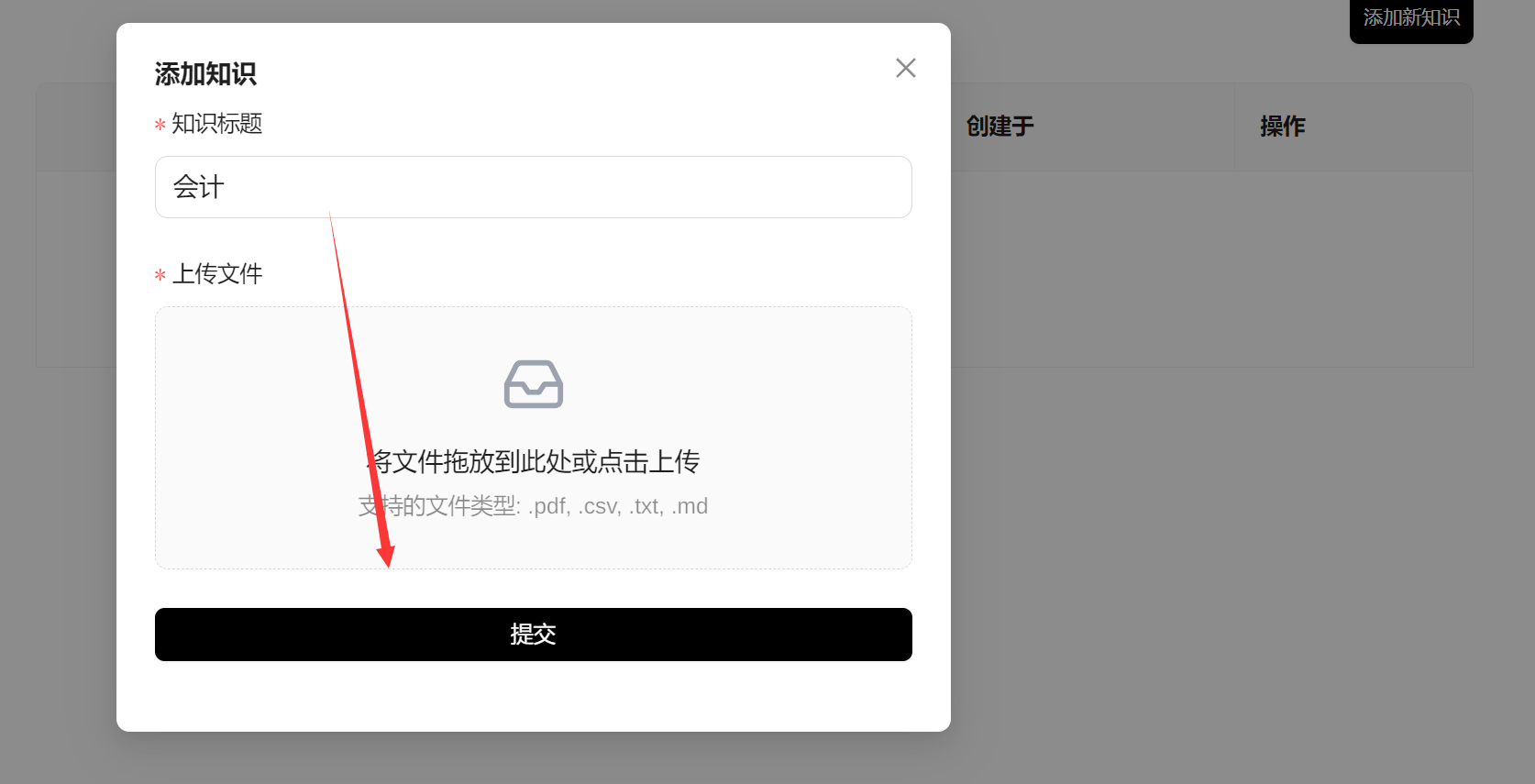The height and width of the screenshot is (784, 1535).
Task: Close the 添加知识 dialog with the X icon
Action: click(x=906, y=68)
